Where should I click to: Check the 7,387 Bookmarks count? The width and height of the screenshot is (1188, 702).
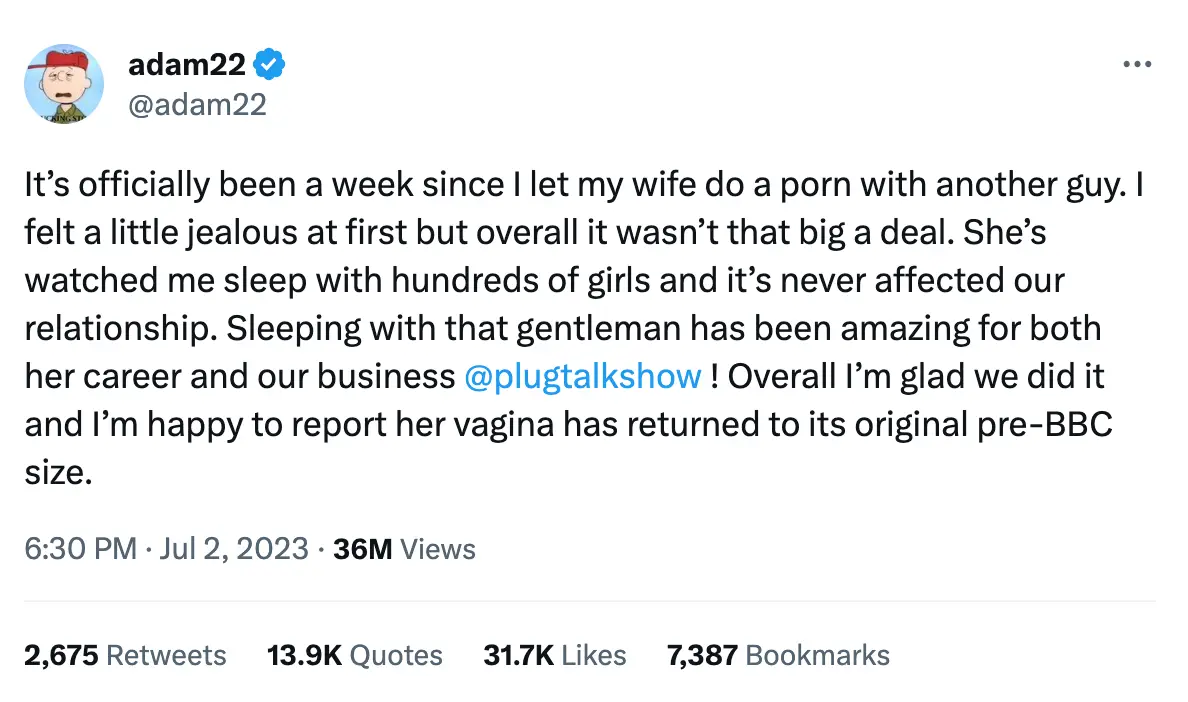pyautogui.click(x=700, y=655)
